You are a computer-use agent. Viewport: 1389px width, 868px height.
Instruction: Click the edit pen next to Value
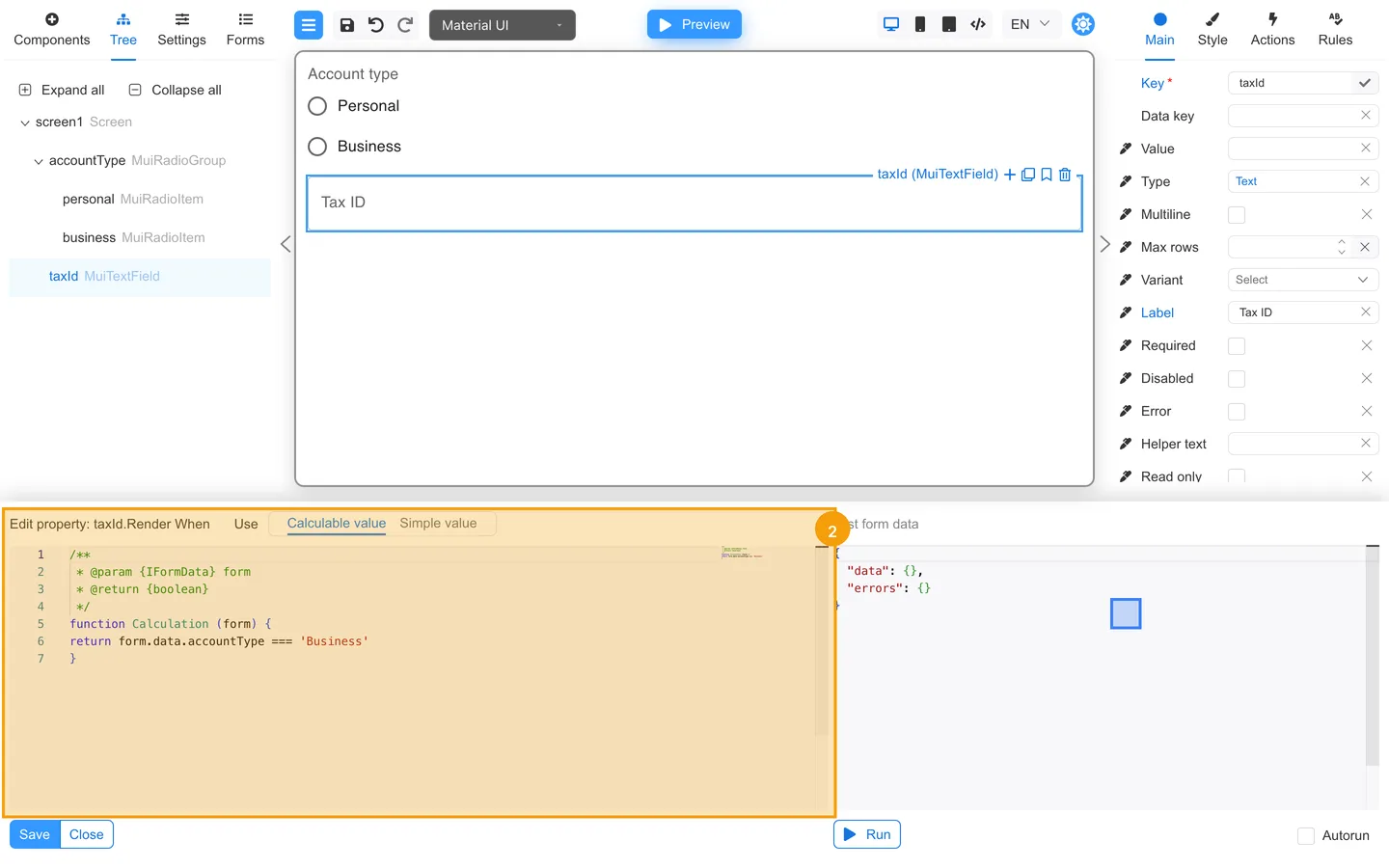pyautogui.click(x=1126, y=149)
